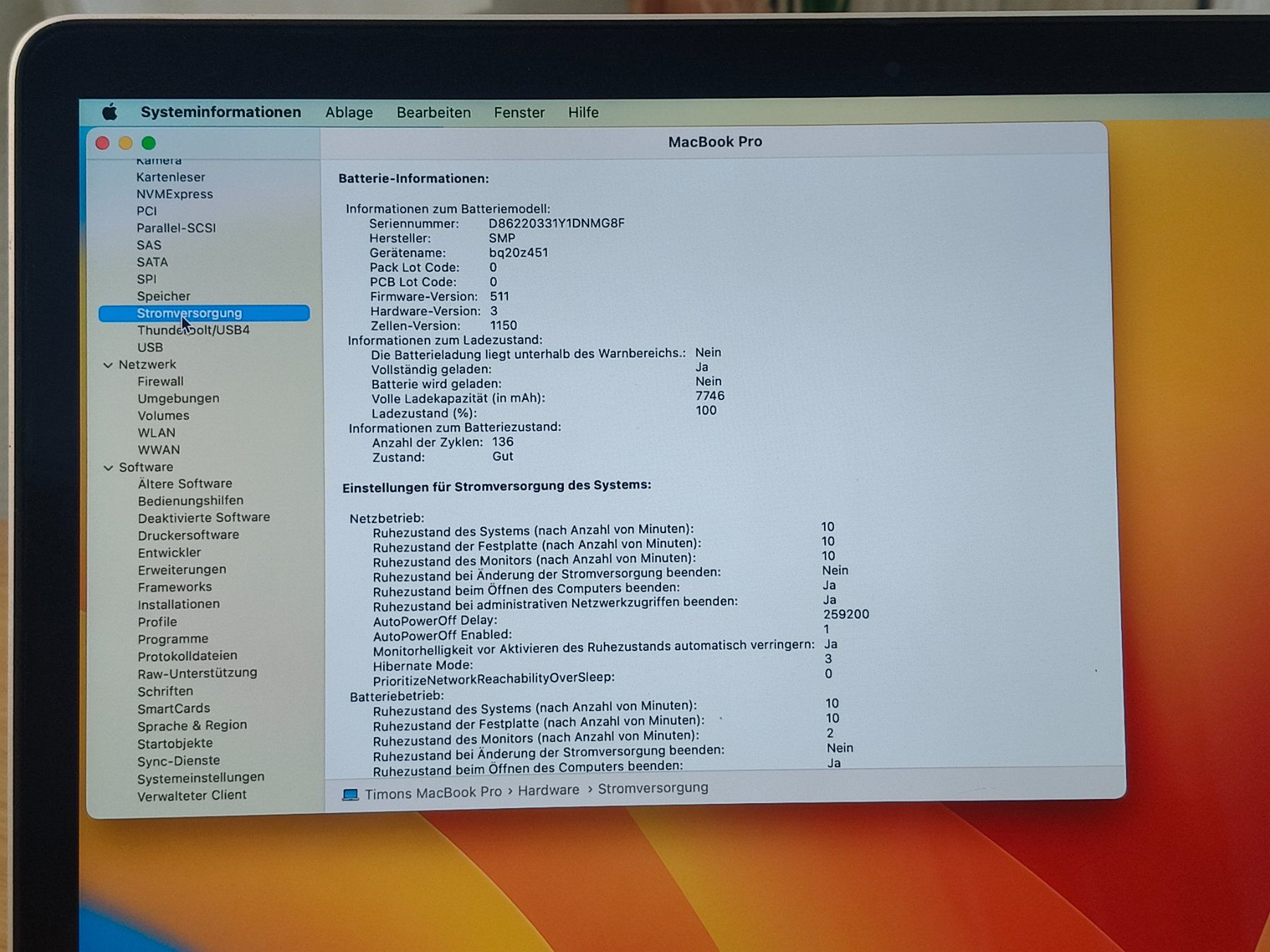Open the Bearbeiten menu
This screenshot has width=1270, height=952.
tap(433, 112)
